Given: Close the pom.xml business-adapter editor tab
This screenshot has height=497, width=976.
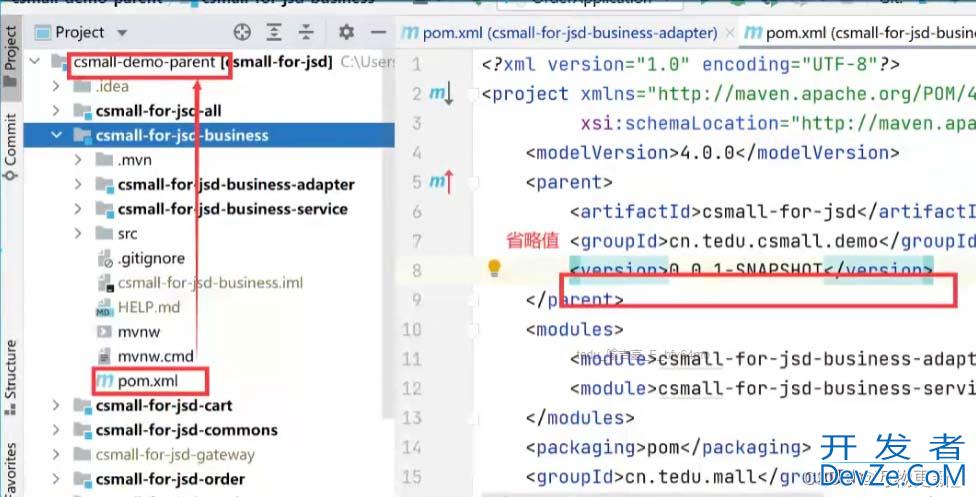Looking at the screenshot, I should click(730, 33).
